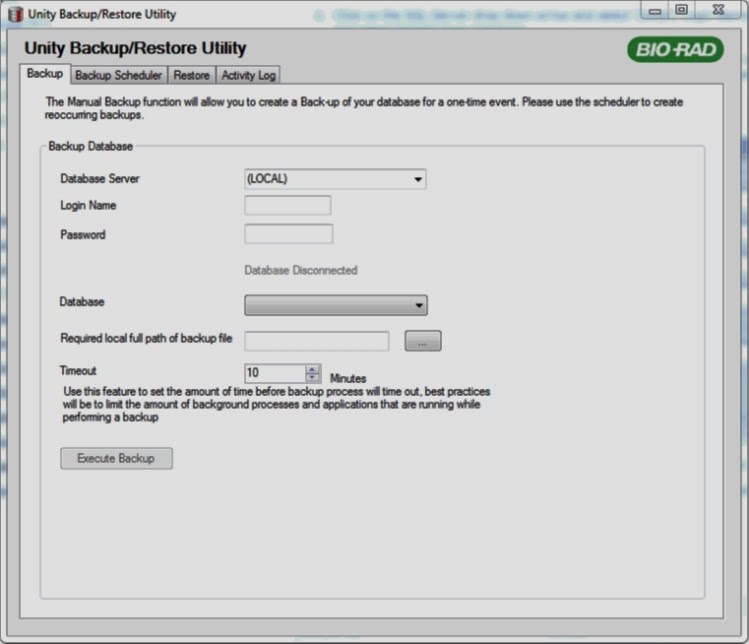
Task: Click the backup file path field
Action: click(317, 341)
